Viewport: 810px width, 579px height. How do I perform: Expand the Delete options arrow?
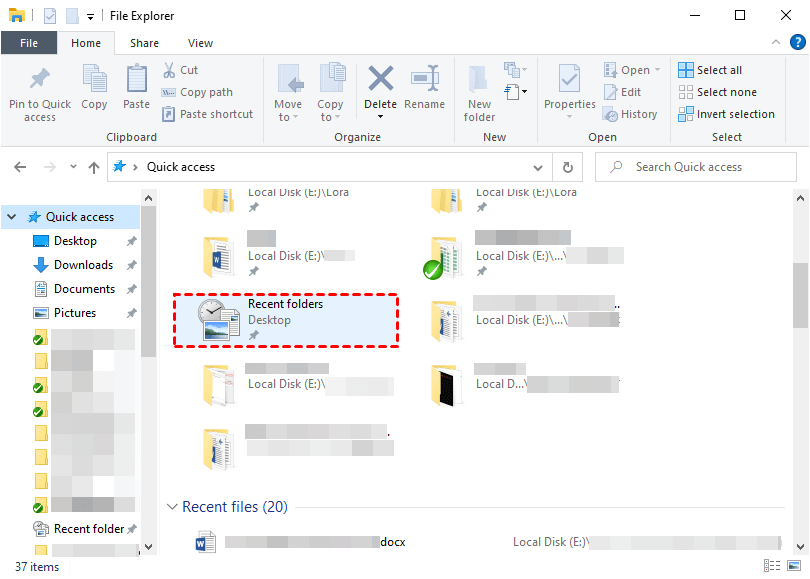point(380,117)
